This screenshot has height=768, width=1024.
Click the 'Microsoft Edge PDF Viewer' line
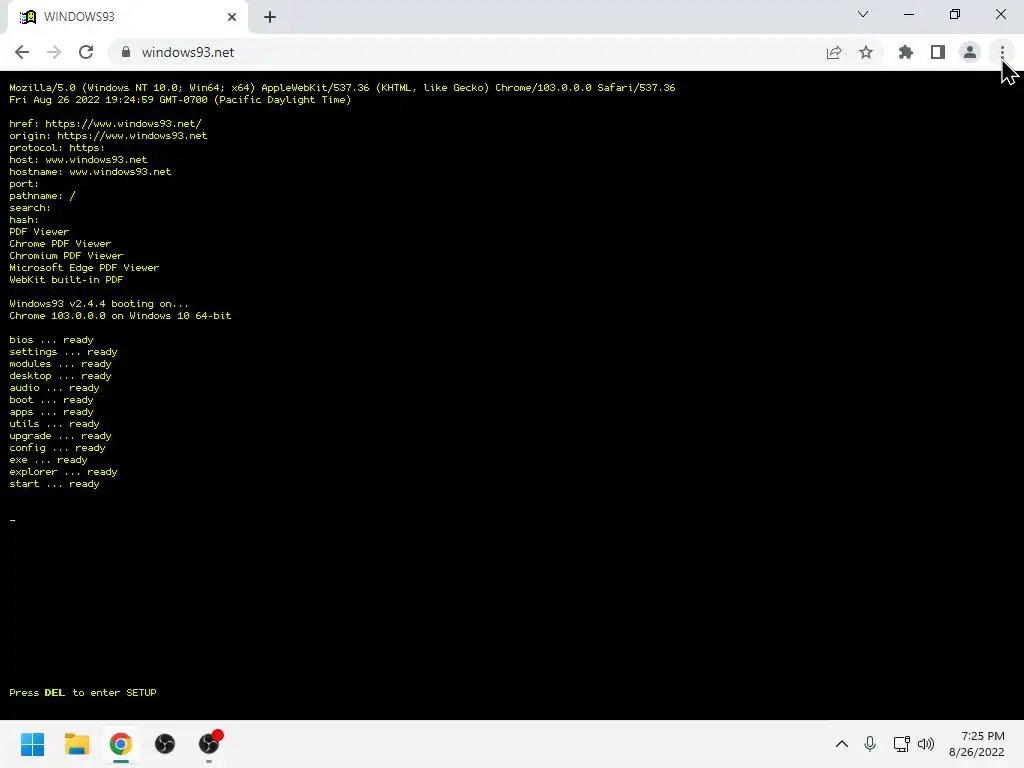[84, 268]
